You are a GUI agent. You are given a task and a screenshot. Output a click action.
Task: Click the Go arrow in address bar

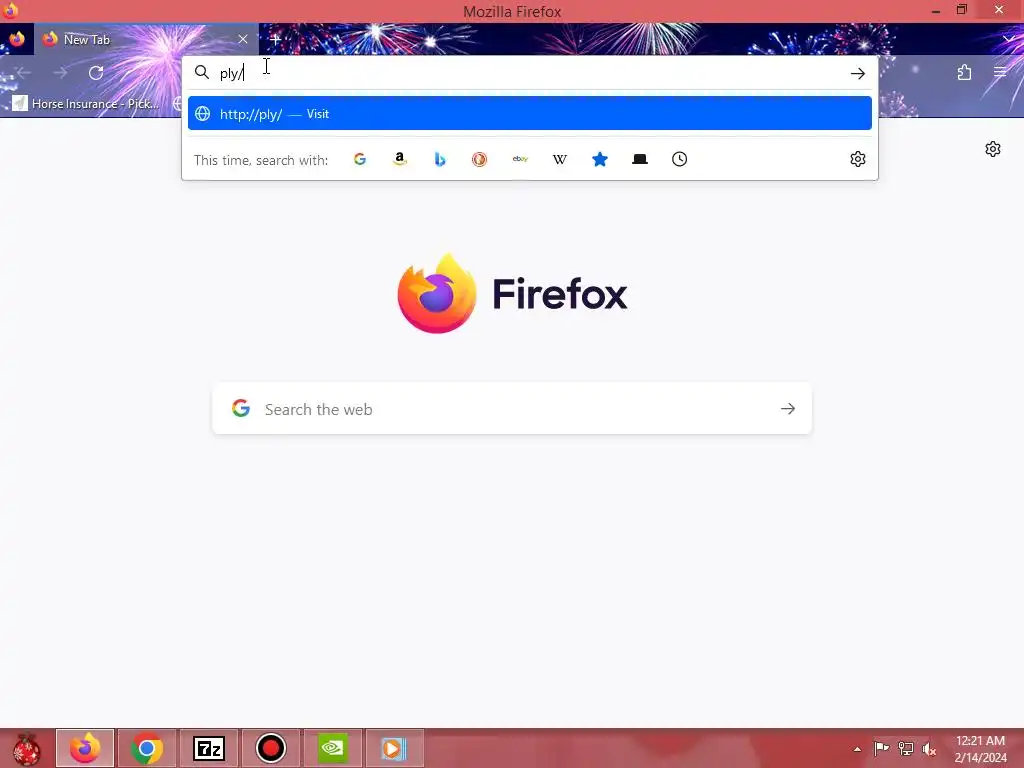click(x=857, y=74)
